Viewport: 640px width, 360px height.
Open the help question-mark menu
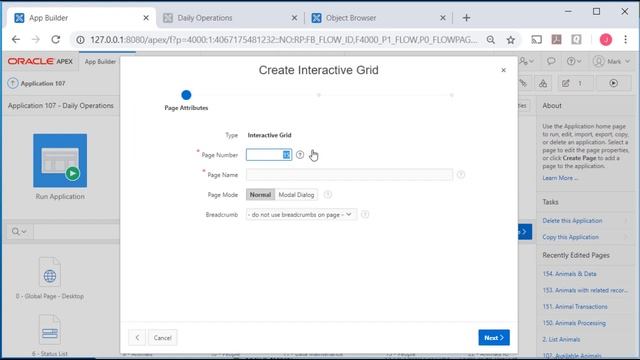click(x=573, y=61)
